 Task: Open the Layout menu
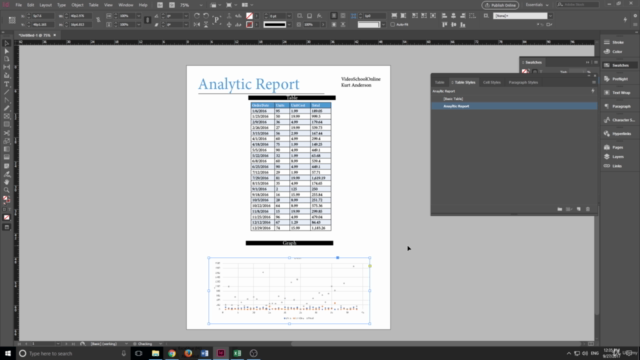pyautogui.click(x=45, y=5)
